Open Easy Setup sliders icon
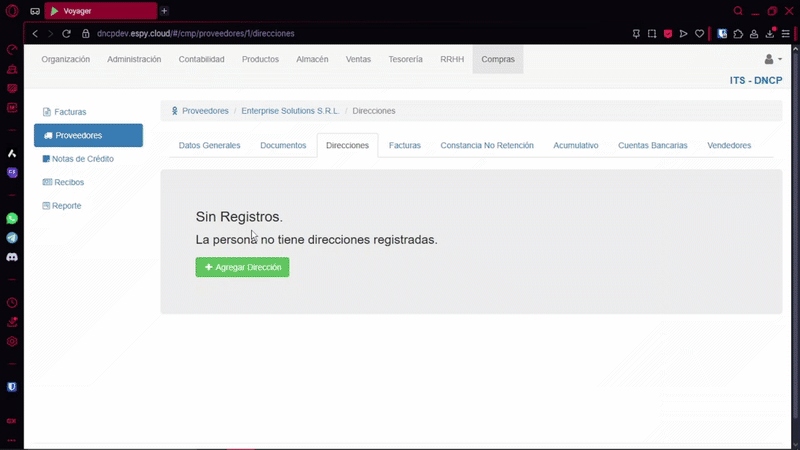800x450 pixels. coord(786,34)
